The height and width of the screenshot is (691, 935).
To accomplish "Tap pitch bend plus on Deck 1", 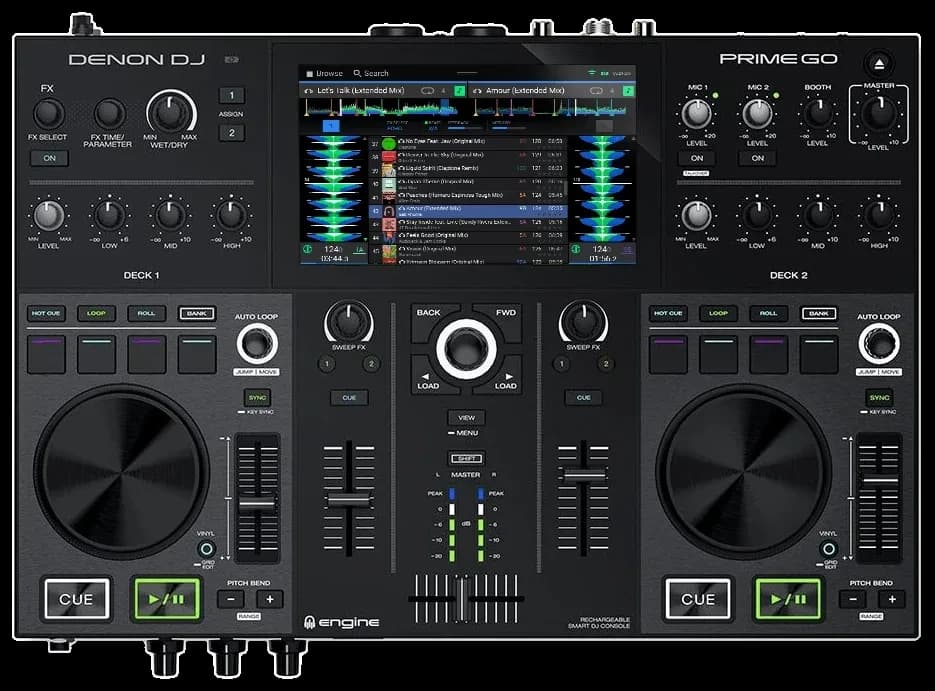I will (x=270, y=599).
